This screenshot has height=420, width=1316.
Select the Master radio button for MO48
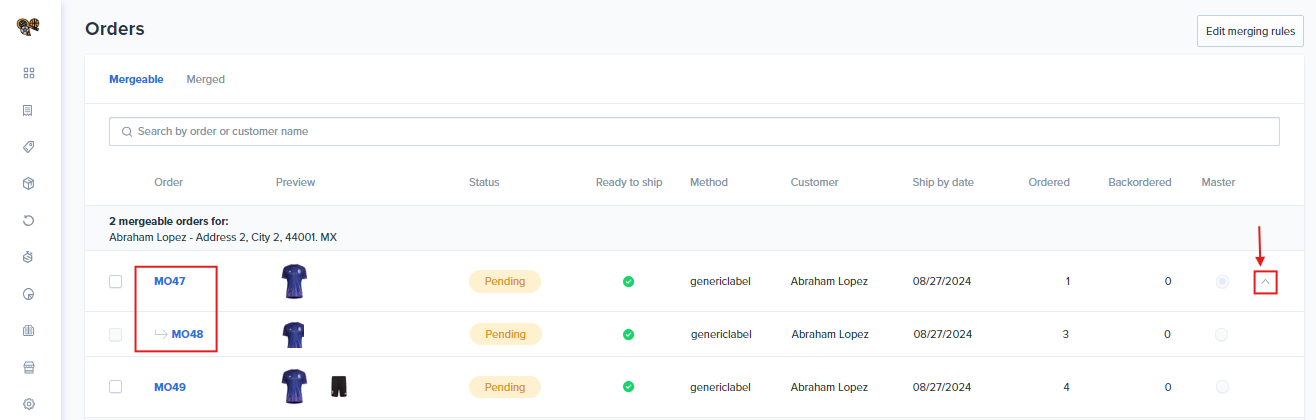coord(1221,335)
